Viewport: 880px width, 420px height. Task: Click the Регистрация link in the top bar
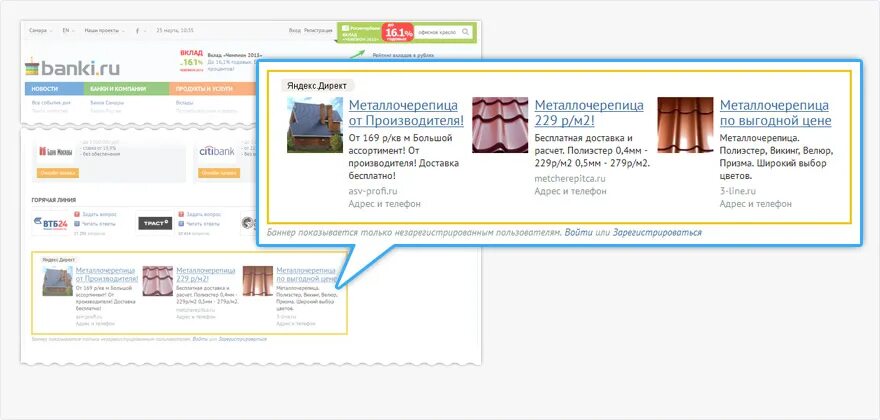click(318, 30)
